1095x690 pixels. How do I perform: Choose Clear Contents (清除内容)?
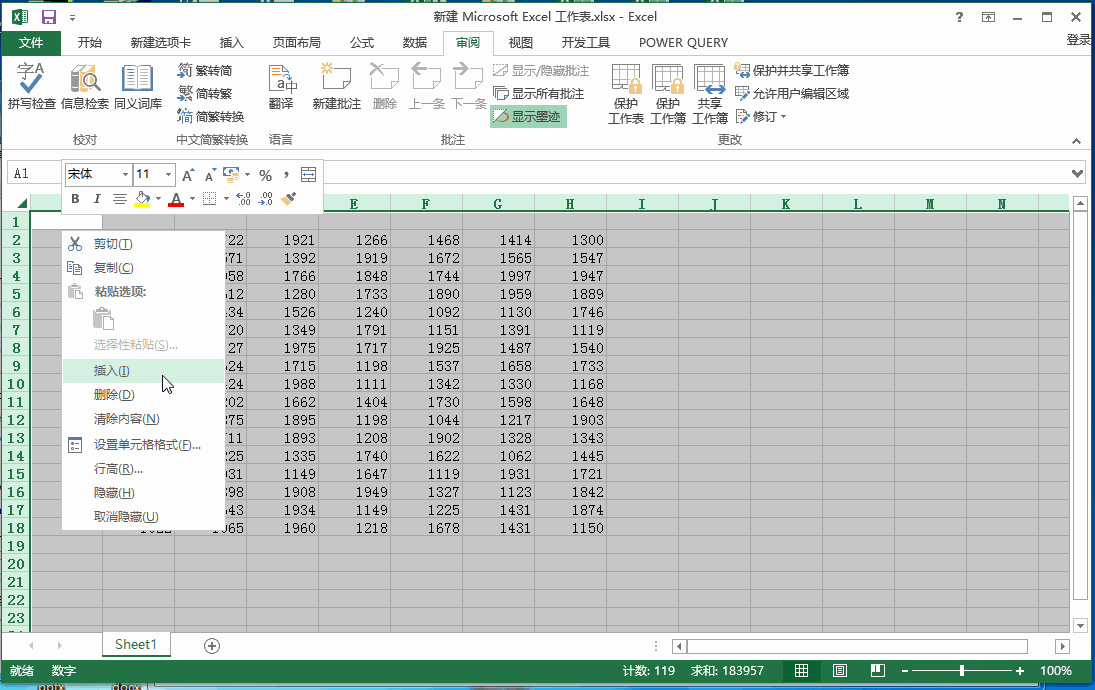pyautogui.click(x=143, y=419)
